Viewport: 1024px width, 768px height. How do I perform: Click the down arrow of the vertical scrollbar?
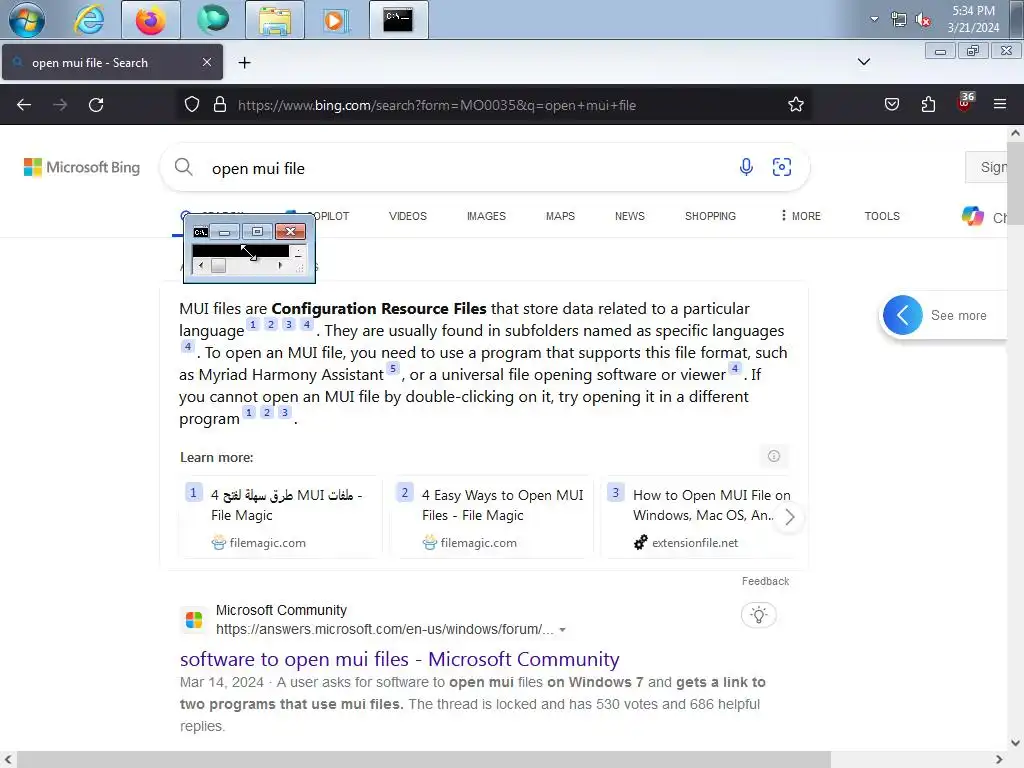point(1015,743)
